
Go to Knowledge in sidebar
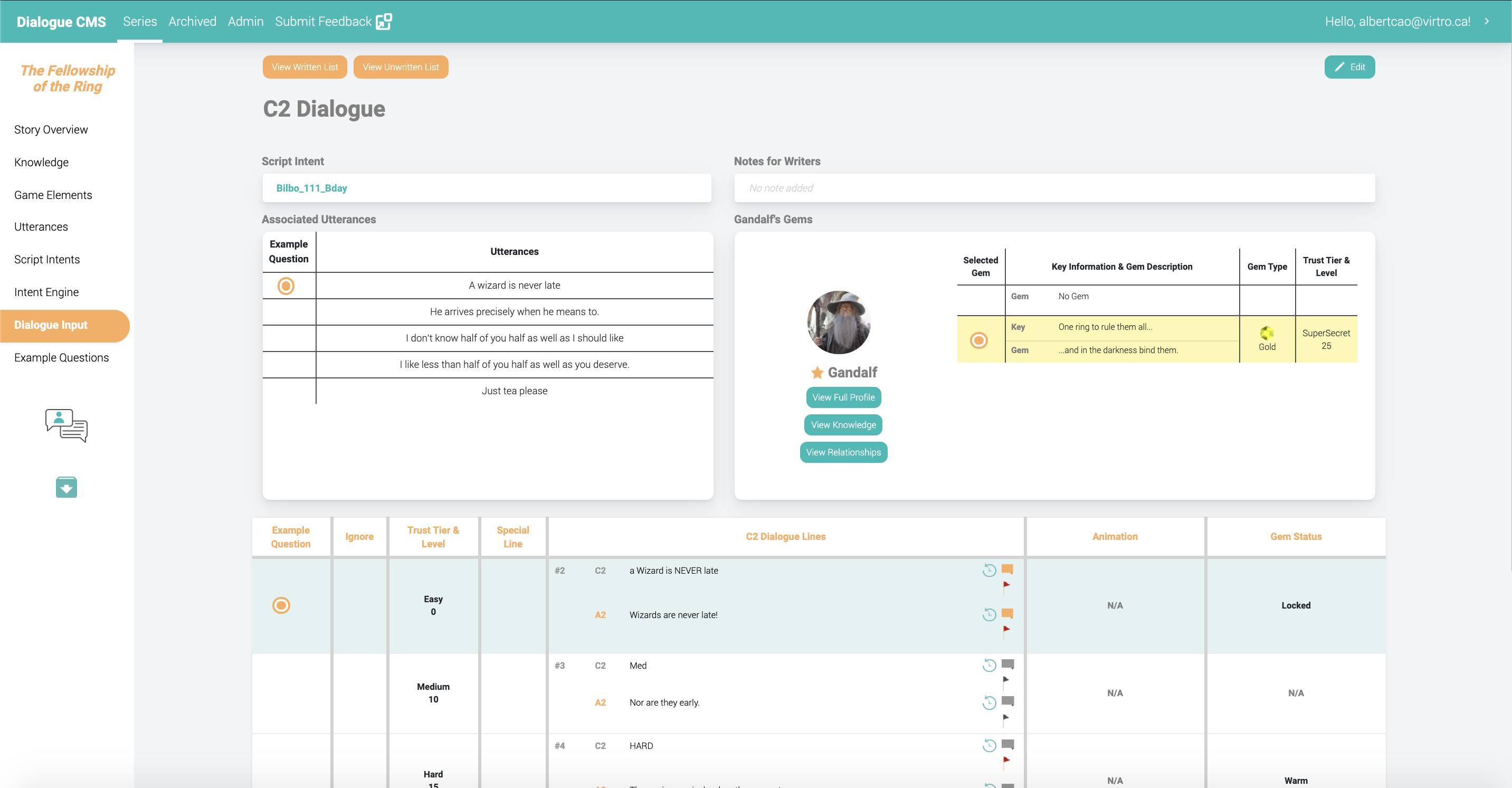(x=41, y=162)
